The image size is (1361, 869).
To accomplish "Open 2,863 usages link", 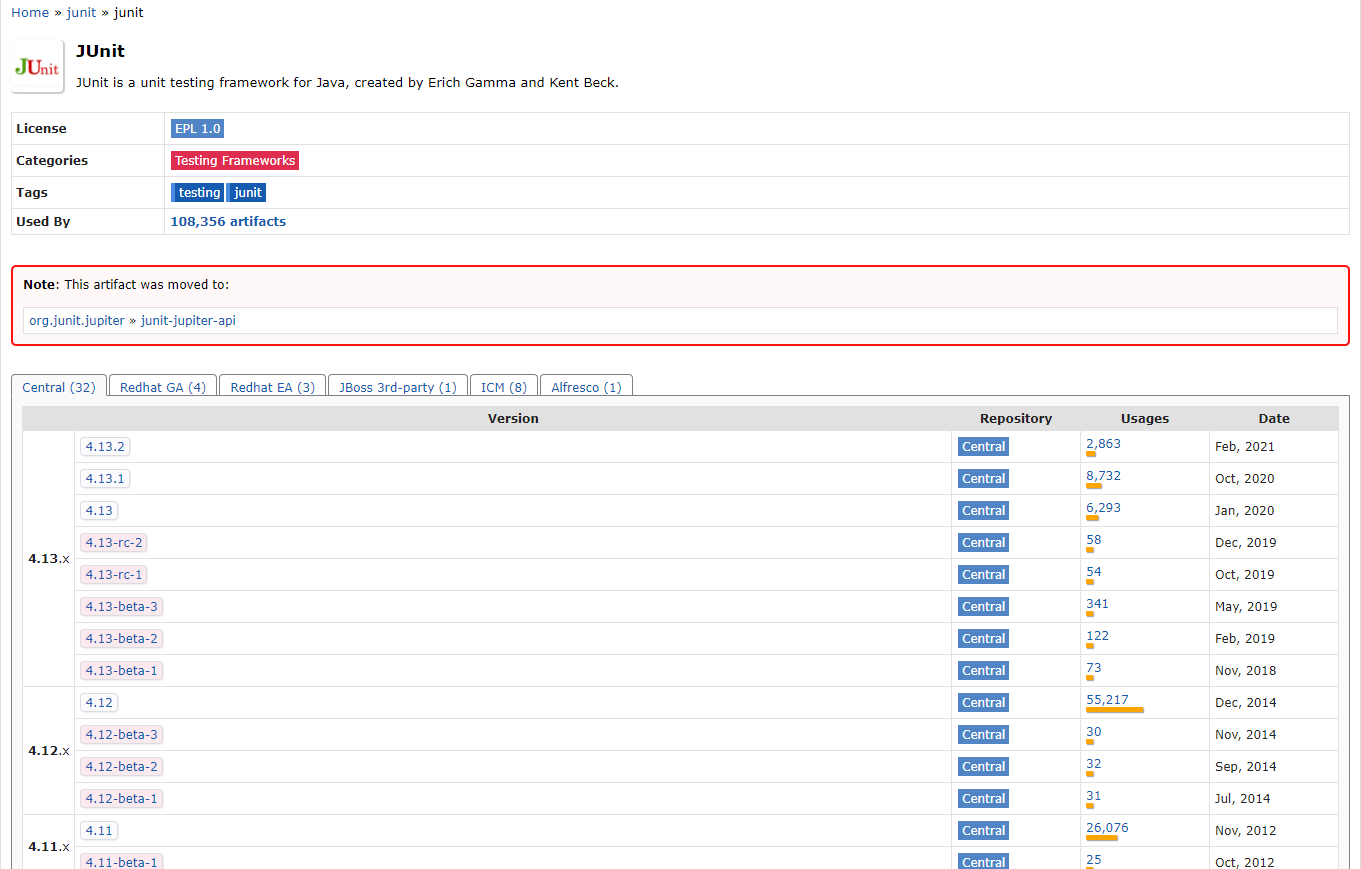I will pos(1103,444).
